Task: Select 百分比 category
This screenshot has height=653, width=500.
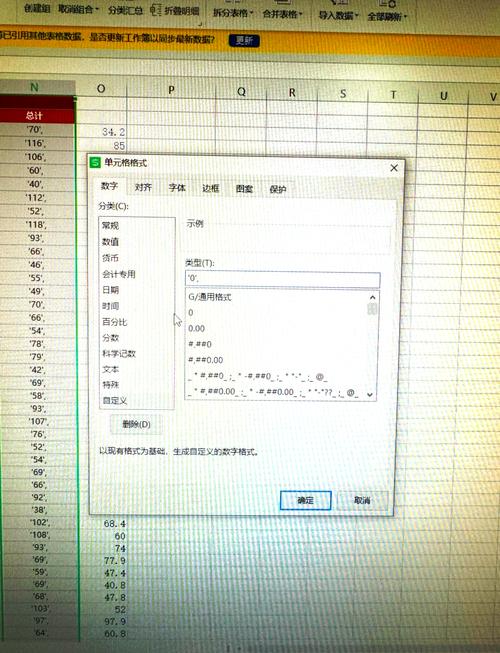Action: (137, 322)
